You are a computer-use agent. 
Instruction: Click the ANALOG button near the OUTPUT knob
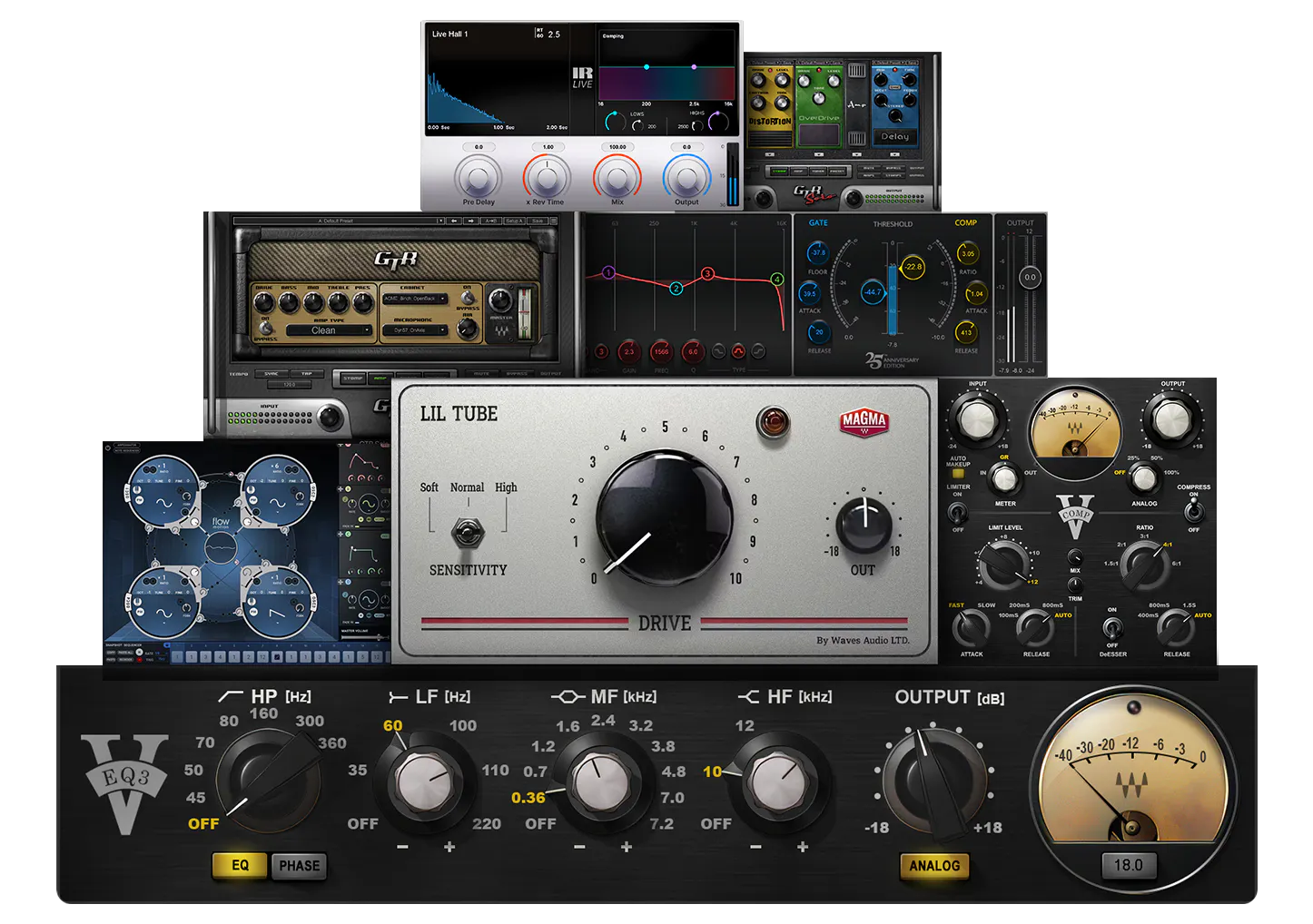click(x=934, y=865)
